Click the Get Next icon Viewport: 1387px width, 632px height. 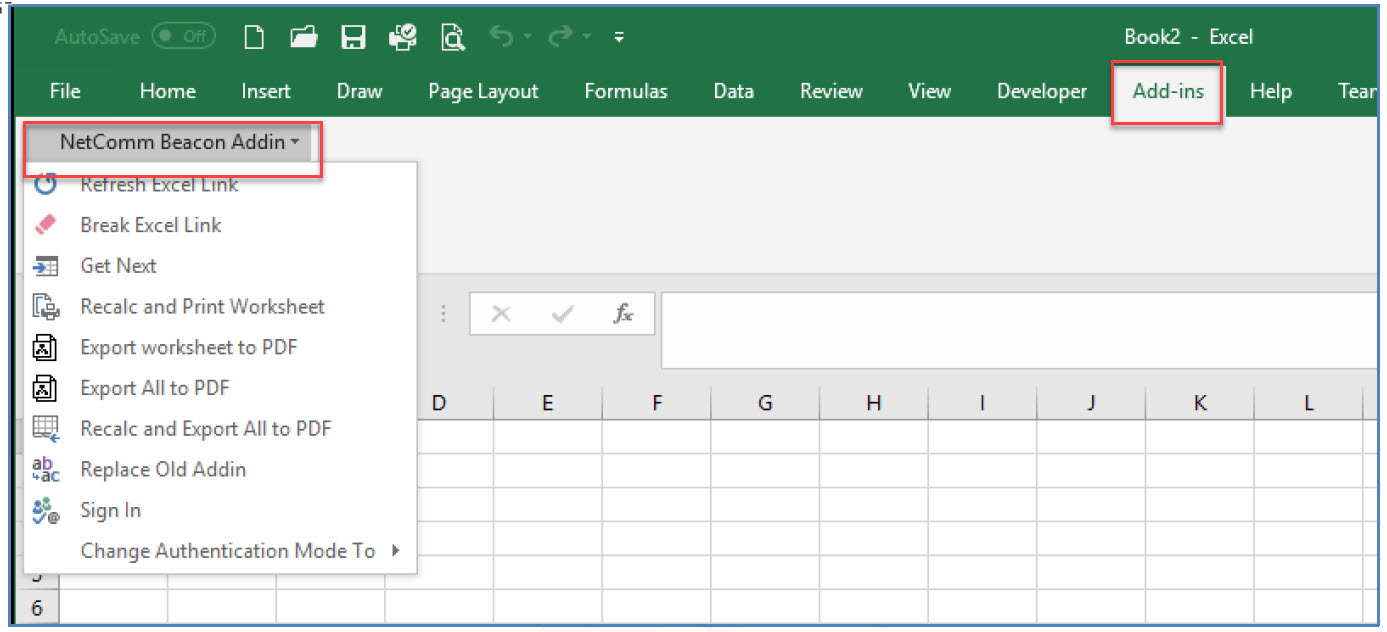46,266
